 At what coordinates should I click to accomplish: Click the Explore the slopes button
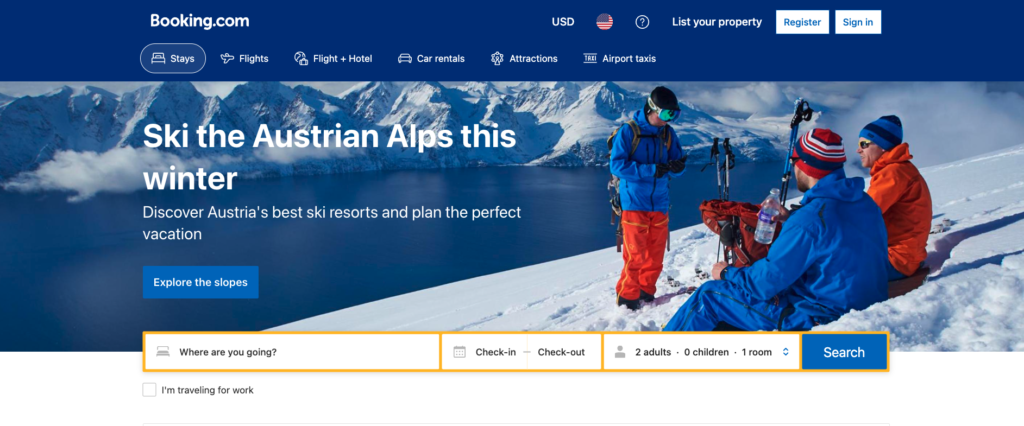(200, 282)
